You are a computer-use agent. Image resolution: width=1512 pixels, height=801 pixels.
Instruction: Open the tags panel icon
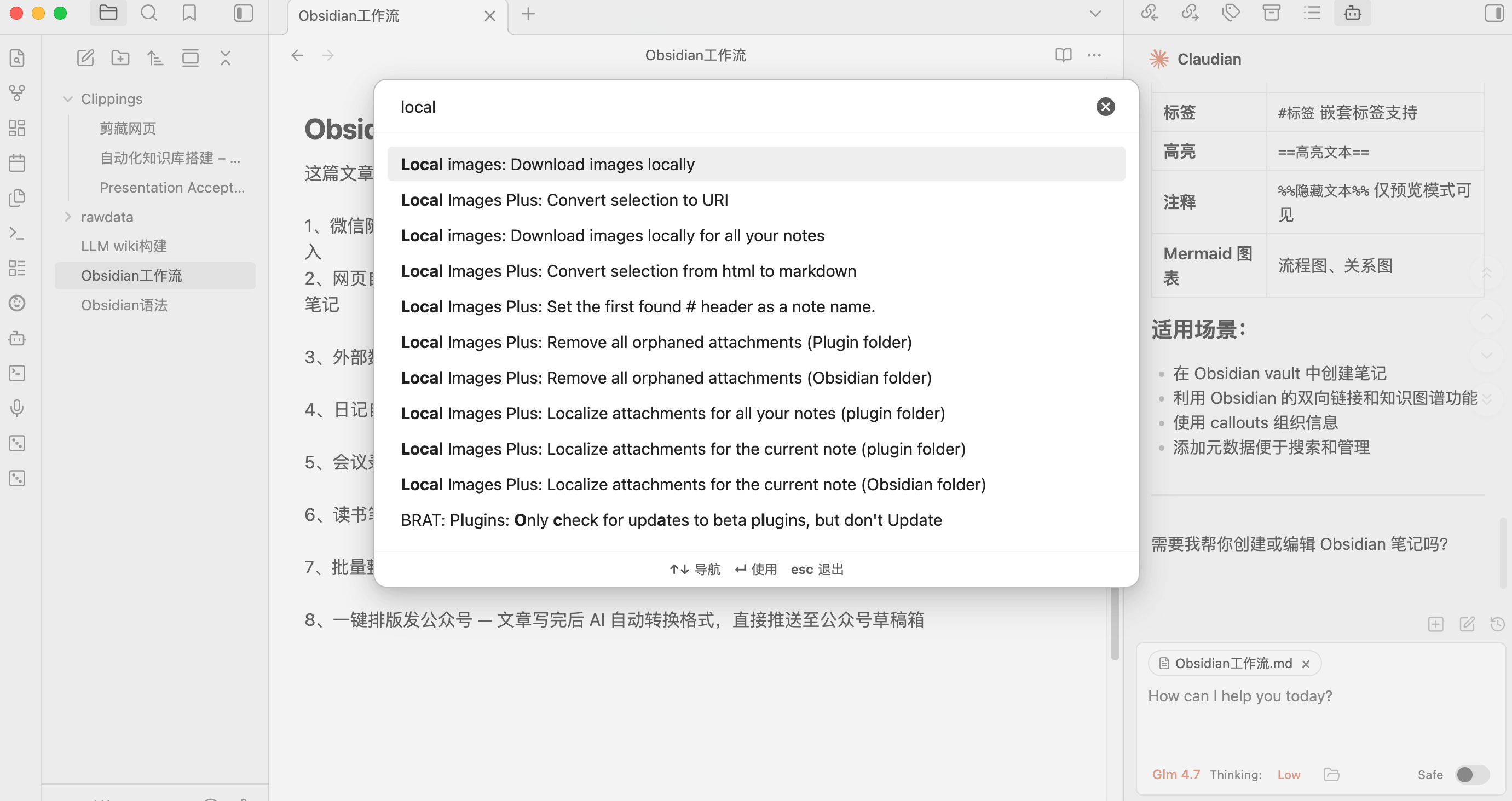[1230, 13]
